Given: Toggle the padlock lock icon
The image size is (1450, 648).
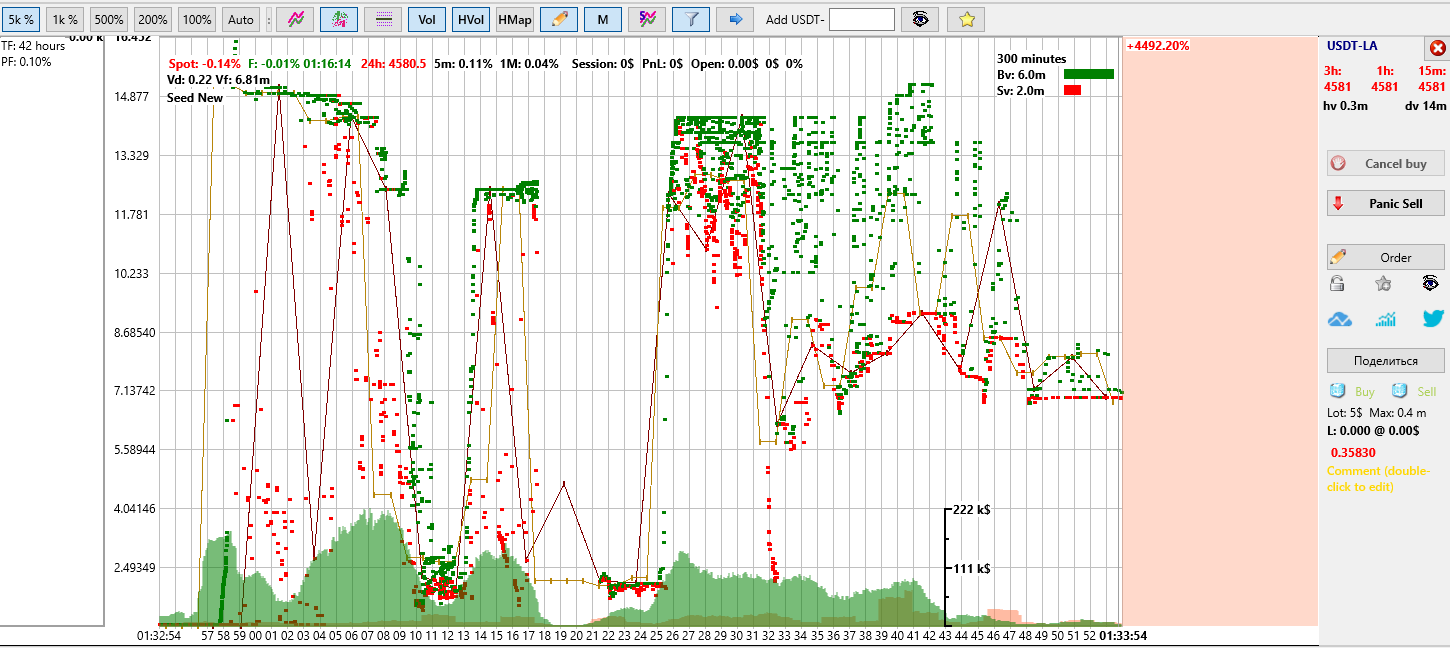Looking at the screenshot, I should (x=1337, y=284).
